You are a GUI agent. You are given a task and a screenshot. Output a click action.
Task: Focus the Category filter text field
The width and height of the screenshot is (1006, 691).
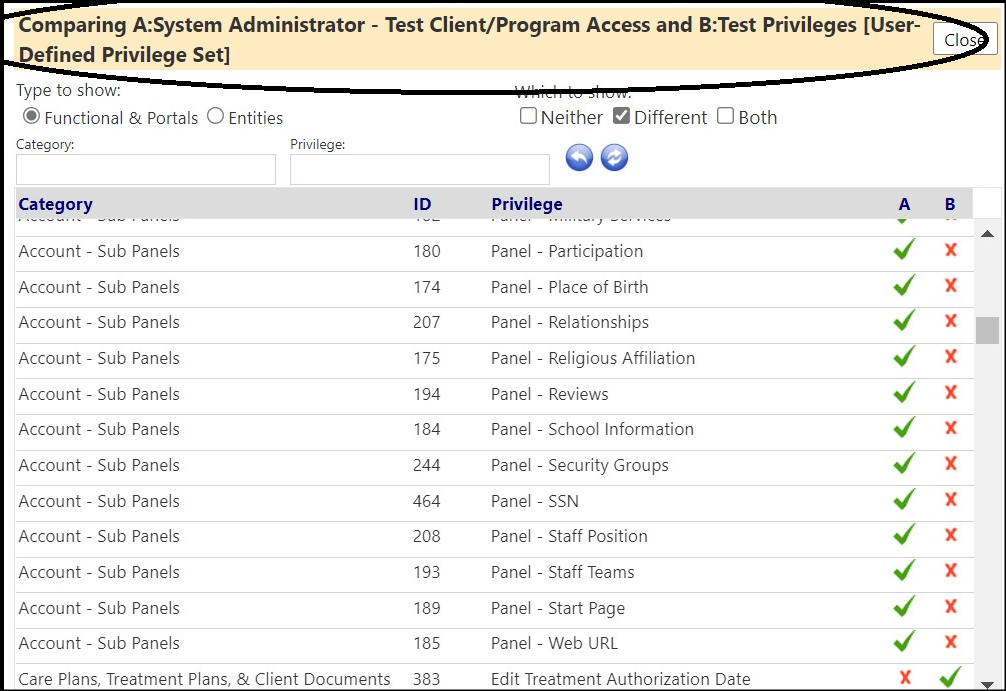tap(146, 169)
